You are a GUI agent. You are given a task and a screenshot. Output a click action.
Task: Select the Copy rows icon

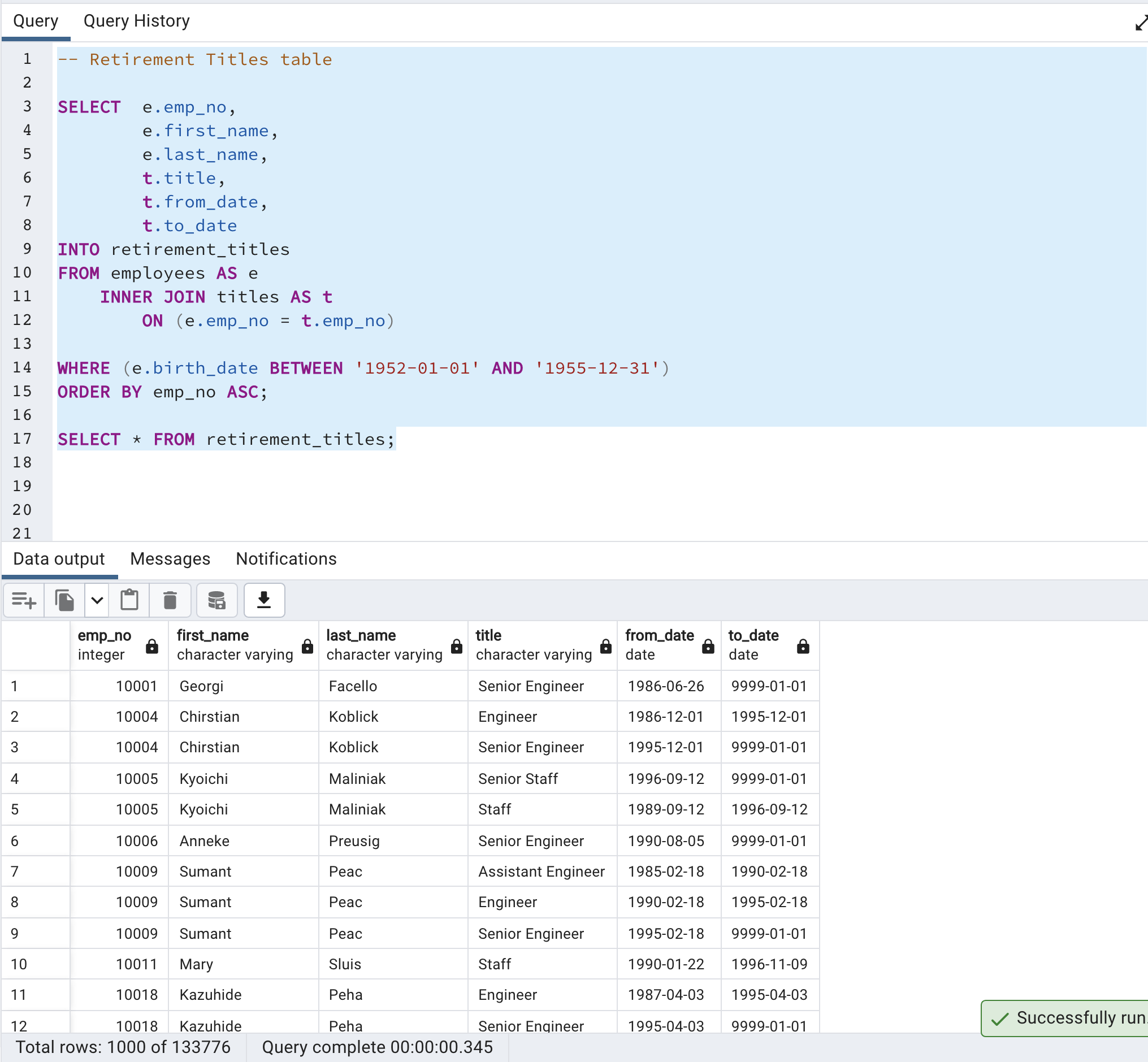(x=64, y=600)
